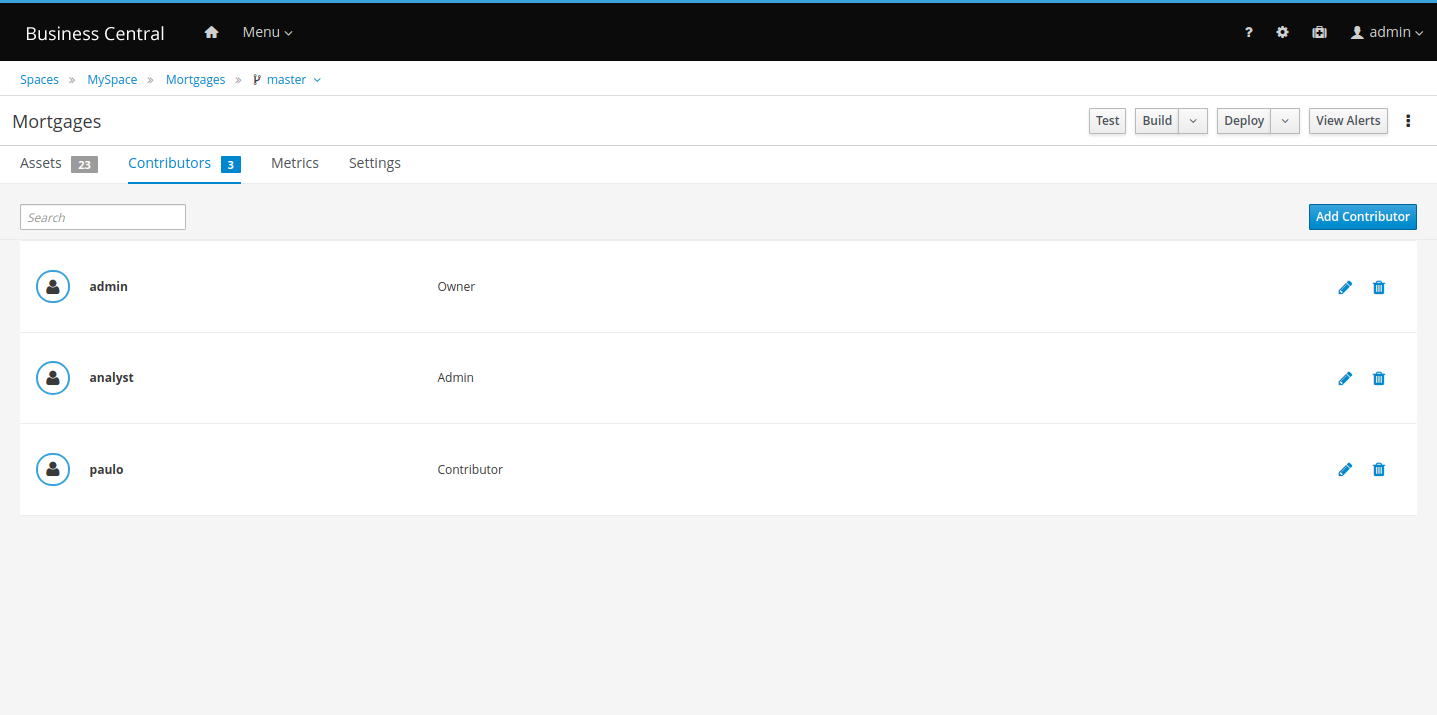Click the home icon in top bar
Screen dimensions: 1437x715
click(211, 32)
